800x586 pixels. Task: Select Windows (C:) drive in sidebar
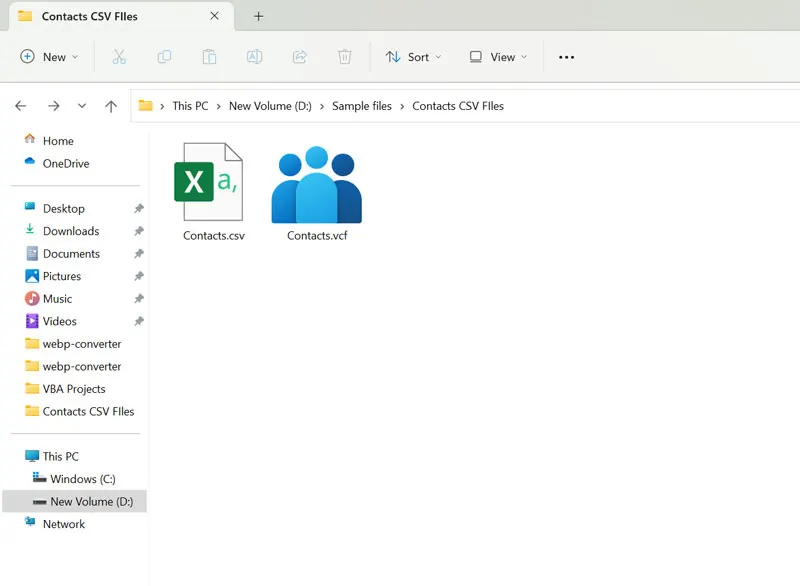82,479
